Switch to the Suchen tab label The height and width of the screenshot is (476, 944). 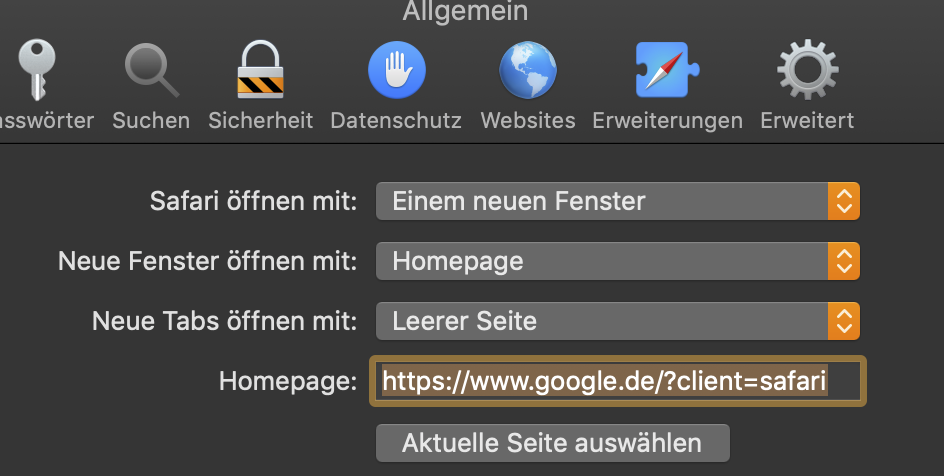tap(151, 121)
